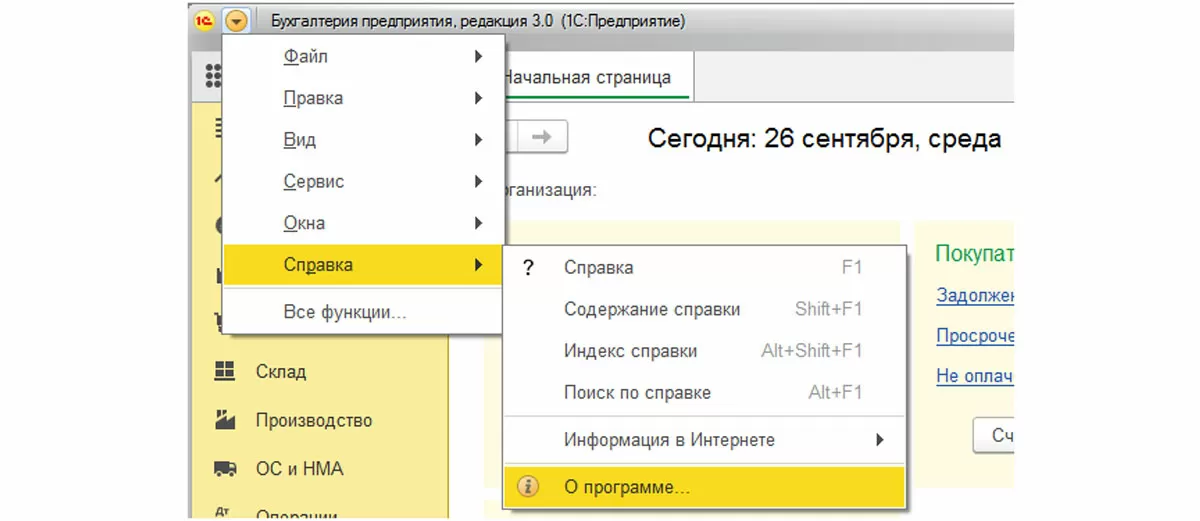Open the main menu round arrow button

[x=236, y=20]
